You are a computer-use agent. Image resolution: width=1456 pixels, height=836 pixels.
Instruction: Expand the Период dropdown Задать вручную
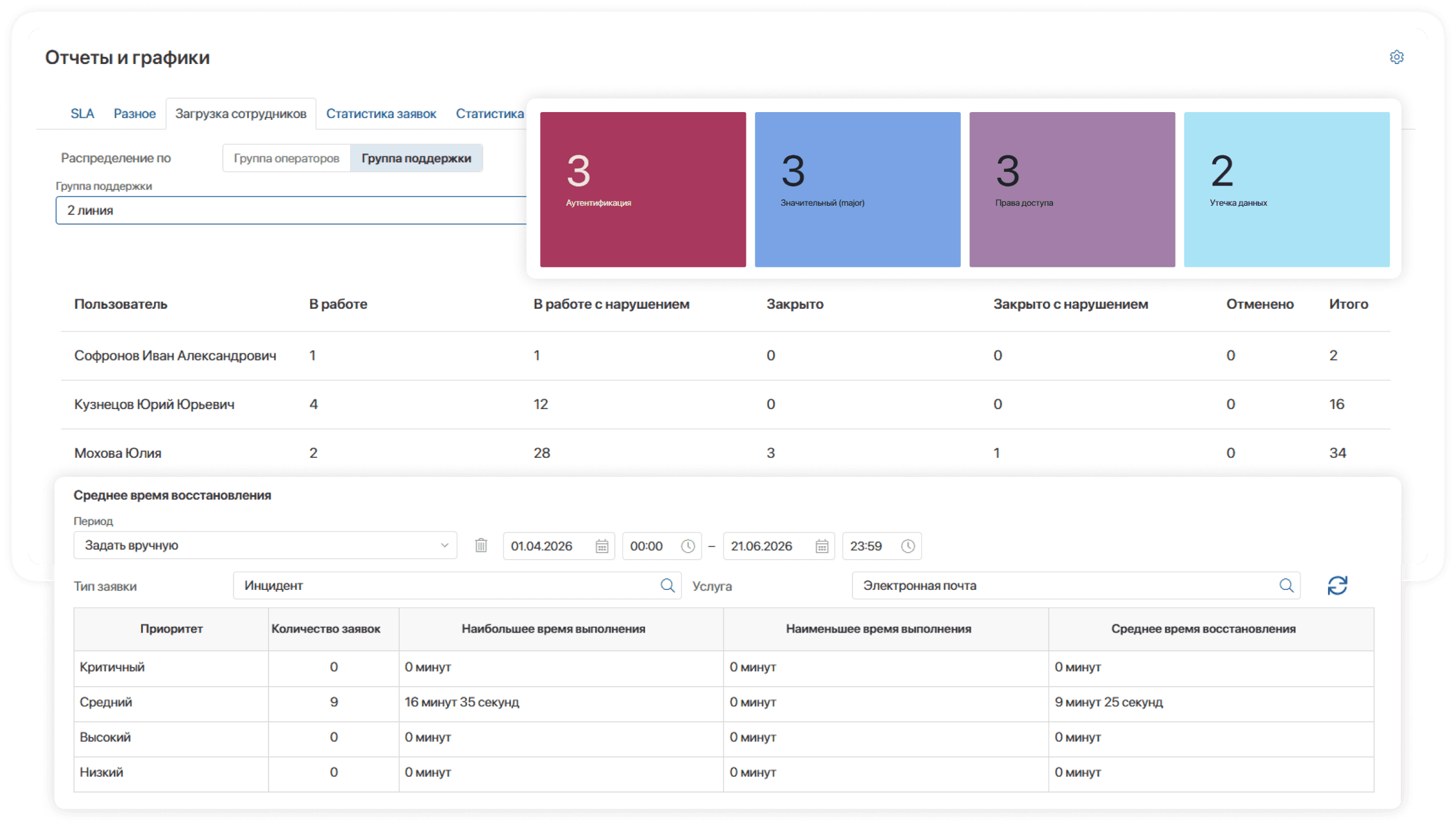(x=265, y=545)
